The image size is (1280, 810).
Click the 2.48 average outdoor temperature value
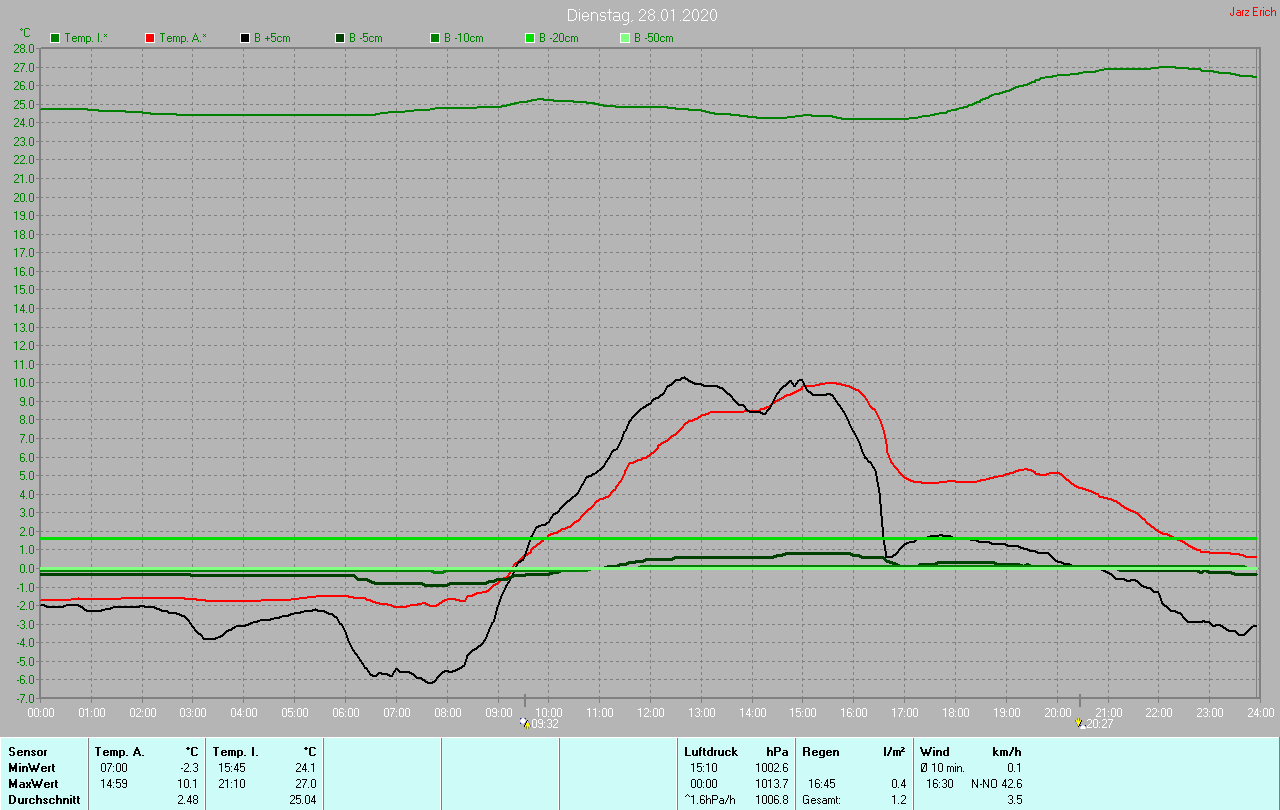(188, 799)
